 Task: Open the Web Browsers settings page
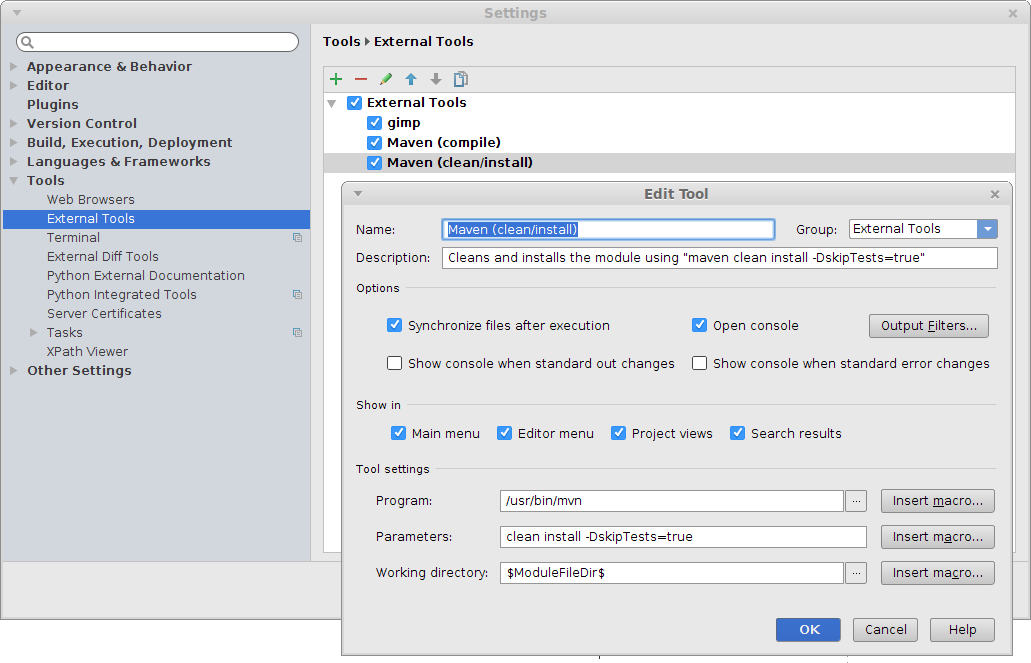click(90, 200)
